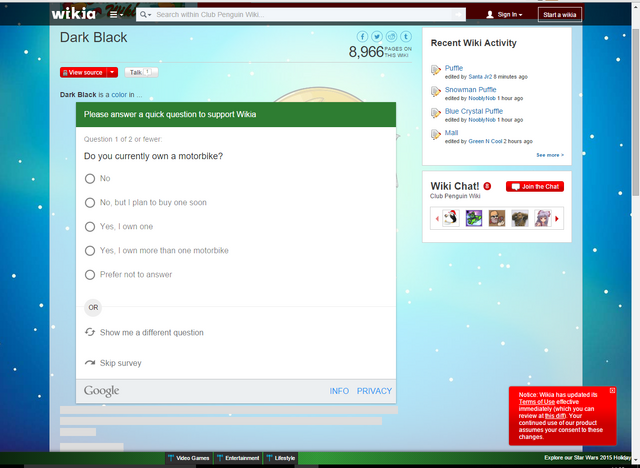
Task: Click the edit icon next to Mall
Action: (436, 135)
